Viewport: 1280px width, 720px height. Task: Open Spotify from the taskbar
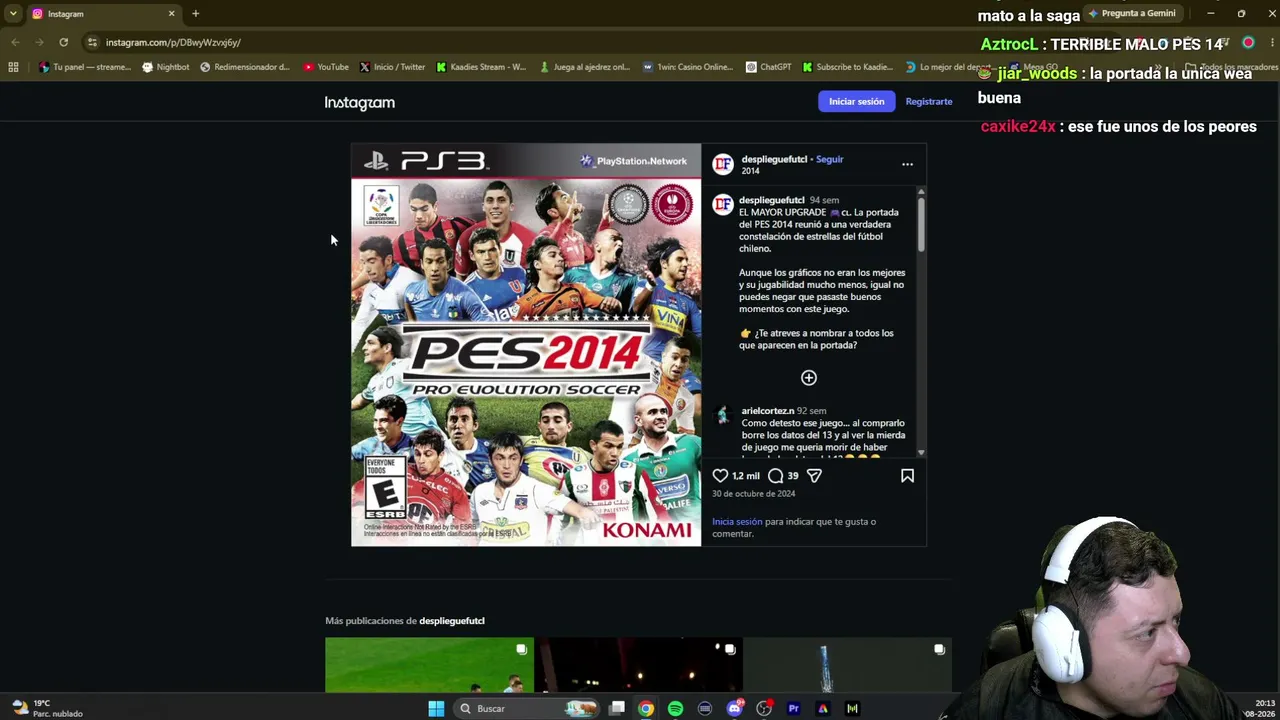point(675,709)
